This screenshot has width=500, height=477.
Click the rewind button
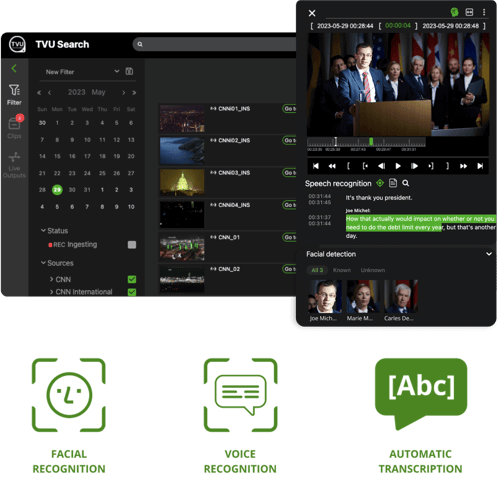click(x=332, y=166)
